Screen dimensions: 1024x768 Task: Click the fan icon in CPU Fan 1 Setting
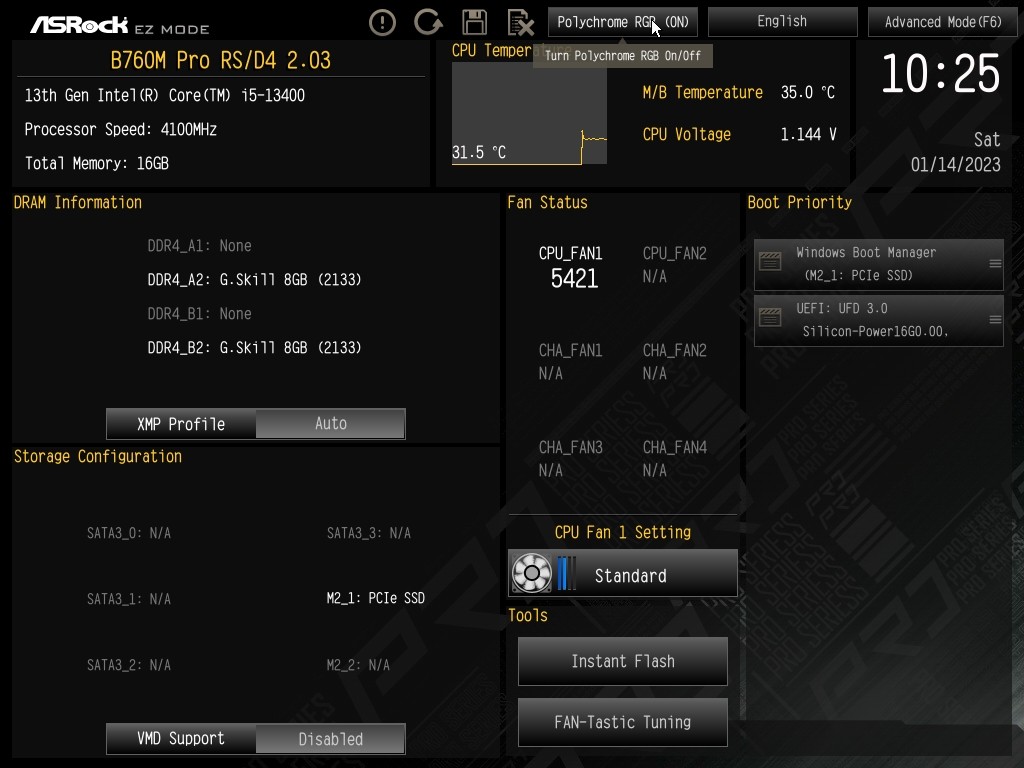click(x=532, y=573)
